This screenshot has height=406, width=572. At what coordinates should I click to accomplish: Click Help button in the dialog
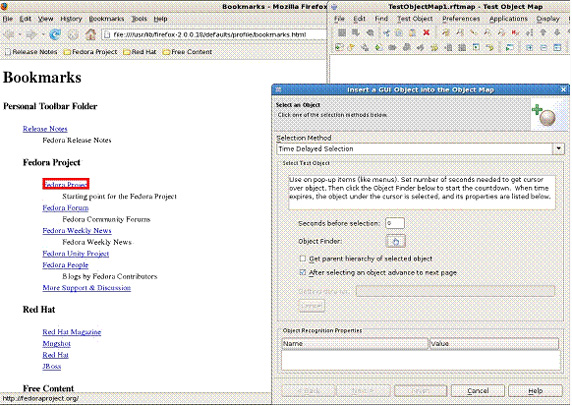point(535,391)
